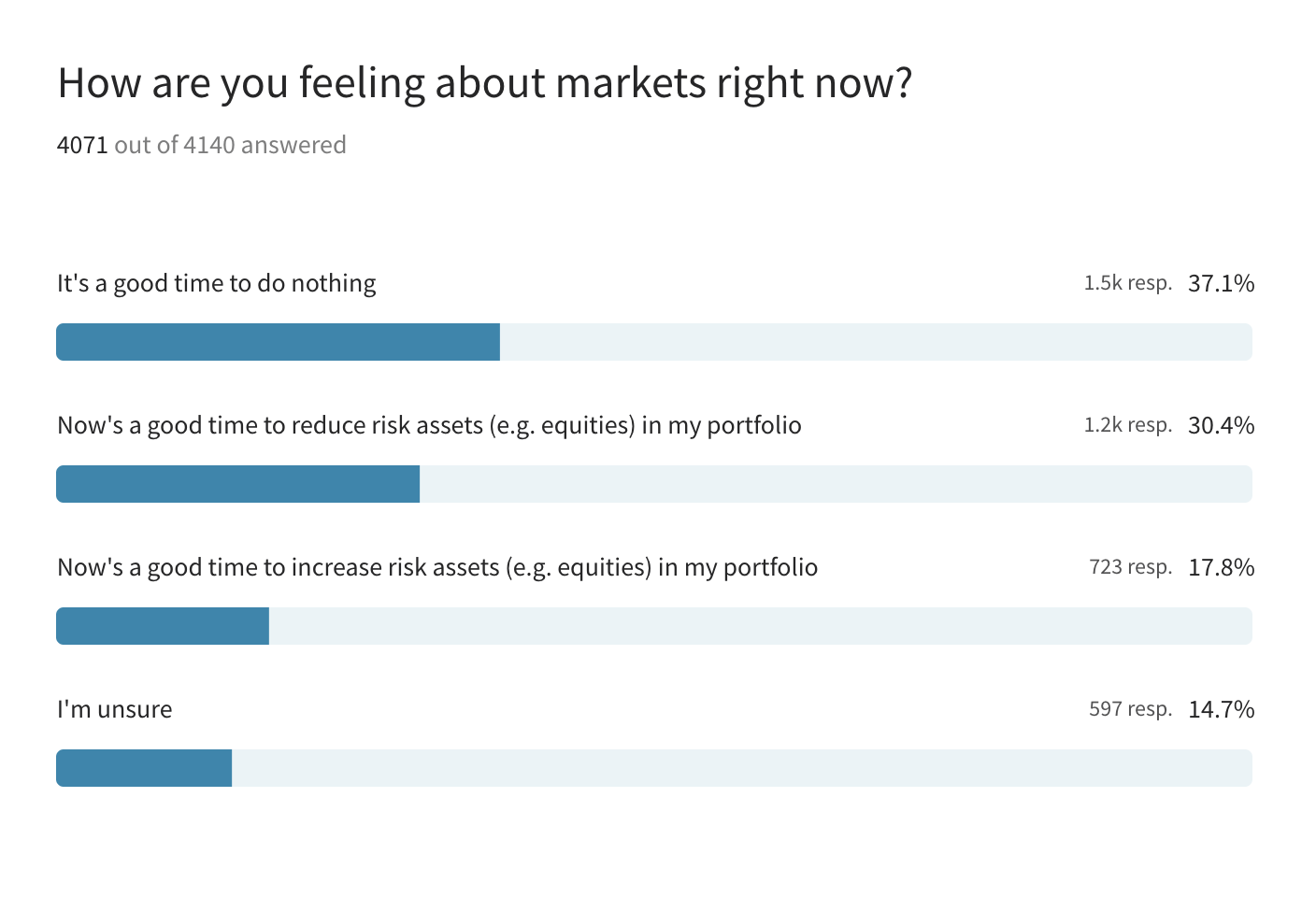Click 'out of 4140 answered' text
This screenshot has height=897, width=1316.
230,145
